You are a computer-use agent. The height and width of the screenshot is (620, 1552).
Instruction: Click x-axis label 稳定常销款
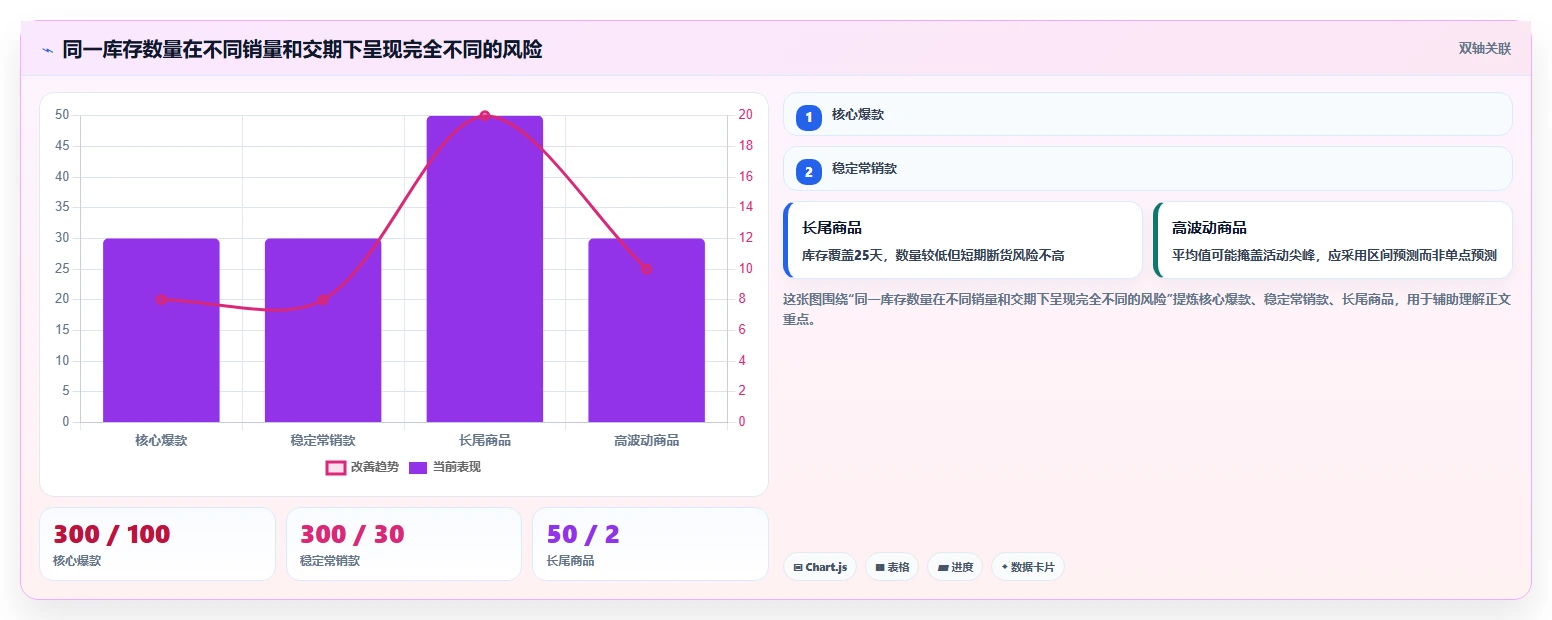coord(323,440)
